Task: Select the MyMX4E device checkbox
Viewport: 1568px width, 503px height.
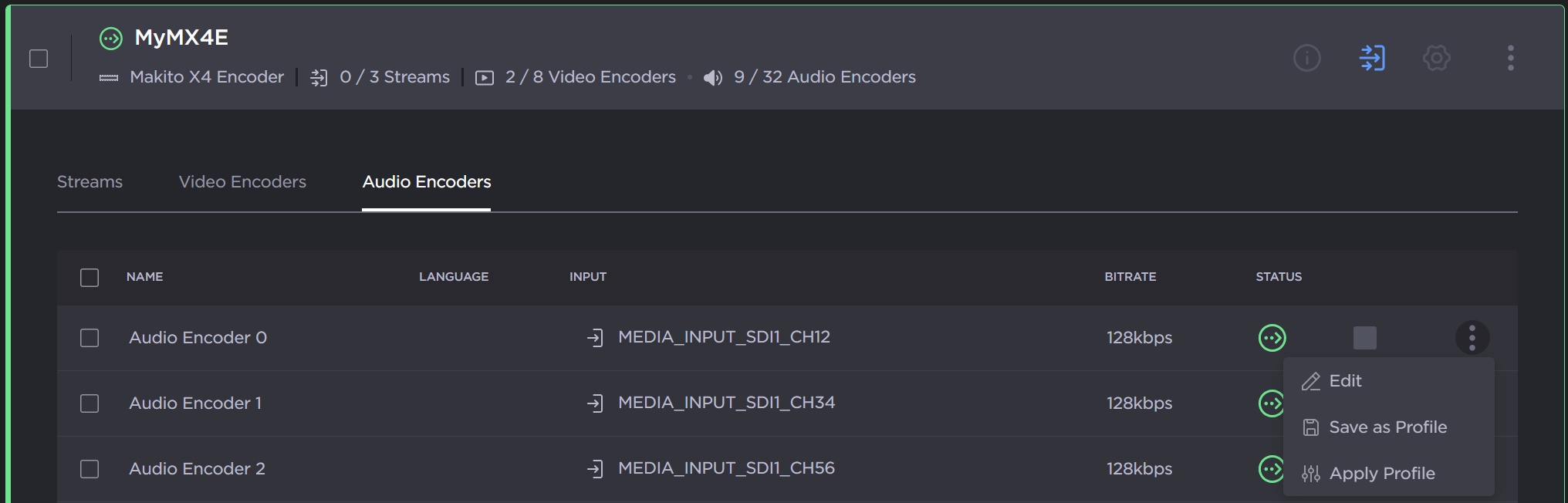Action: 39,59
